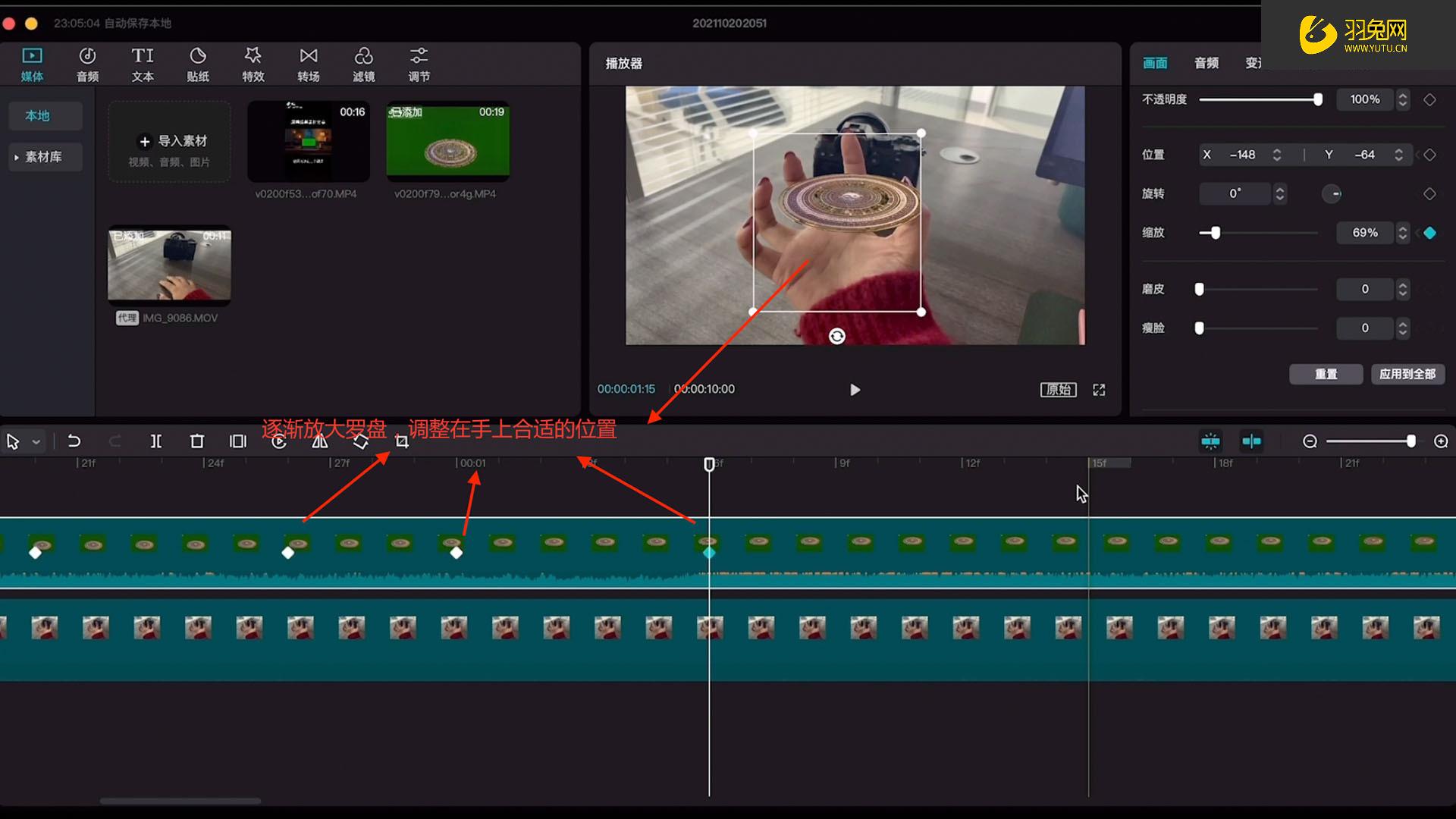Select the green-screen compass clip thumbnail
Screen dimensions: 1456x819
click(447, 141)
